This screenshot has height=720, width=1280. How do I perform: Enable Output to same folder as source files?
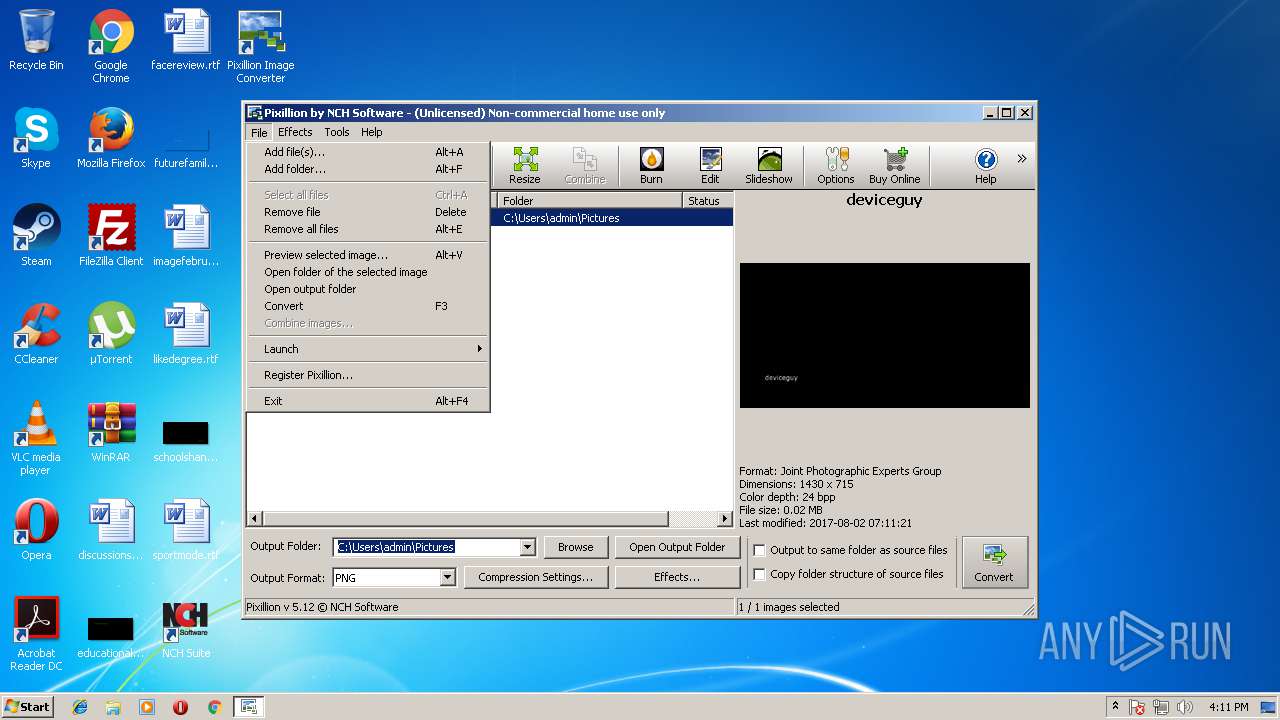(759, 550)
